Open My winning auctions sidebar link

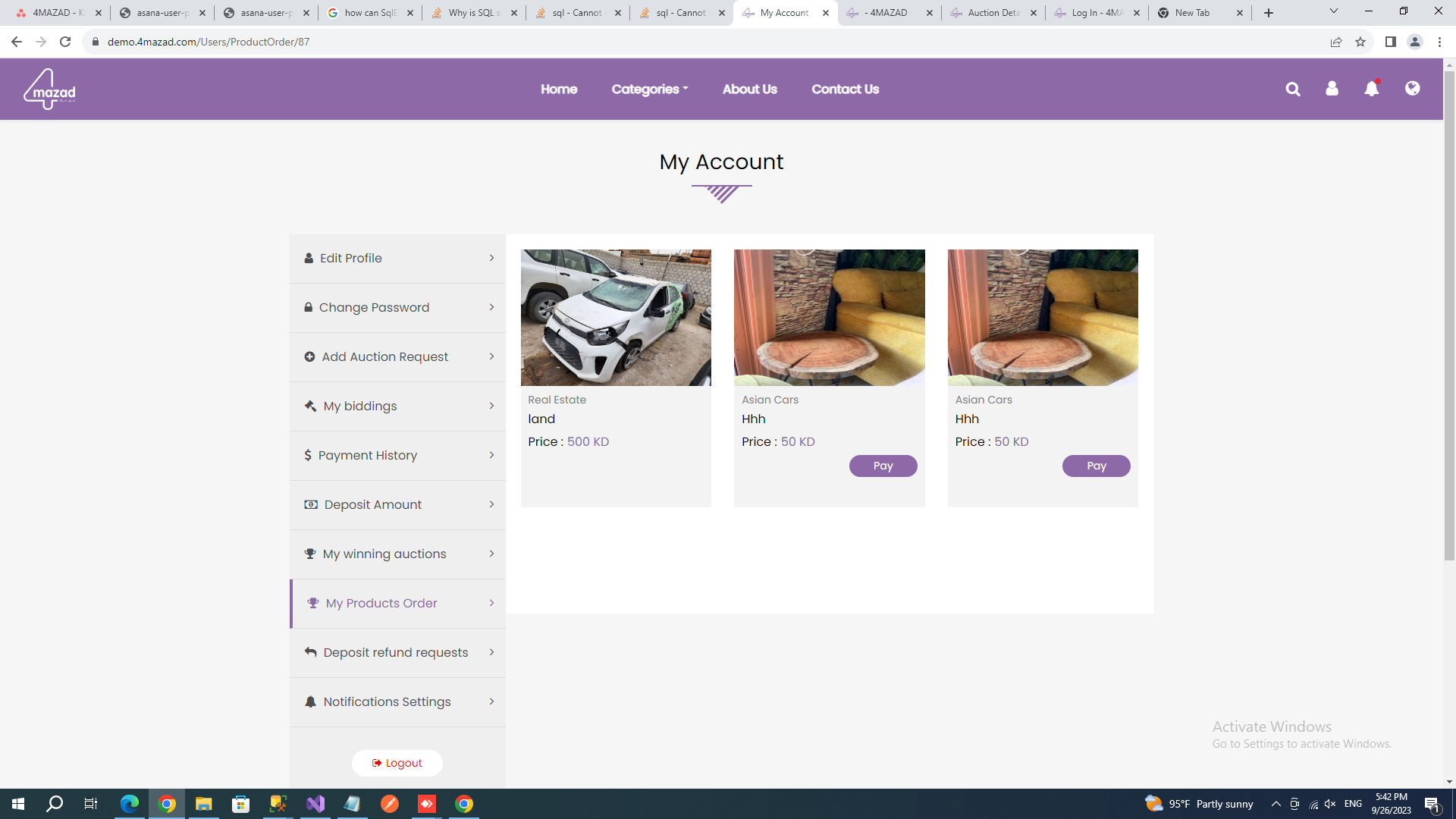[384, 554]
